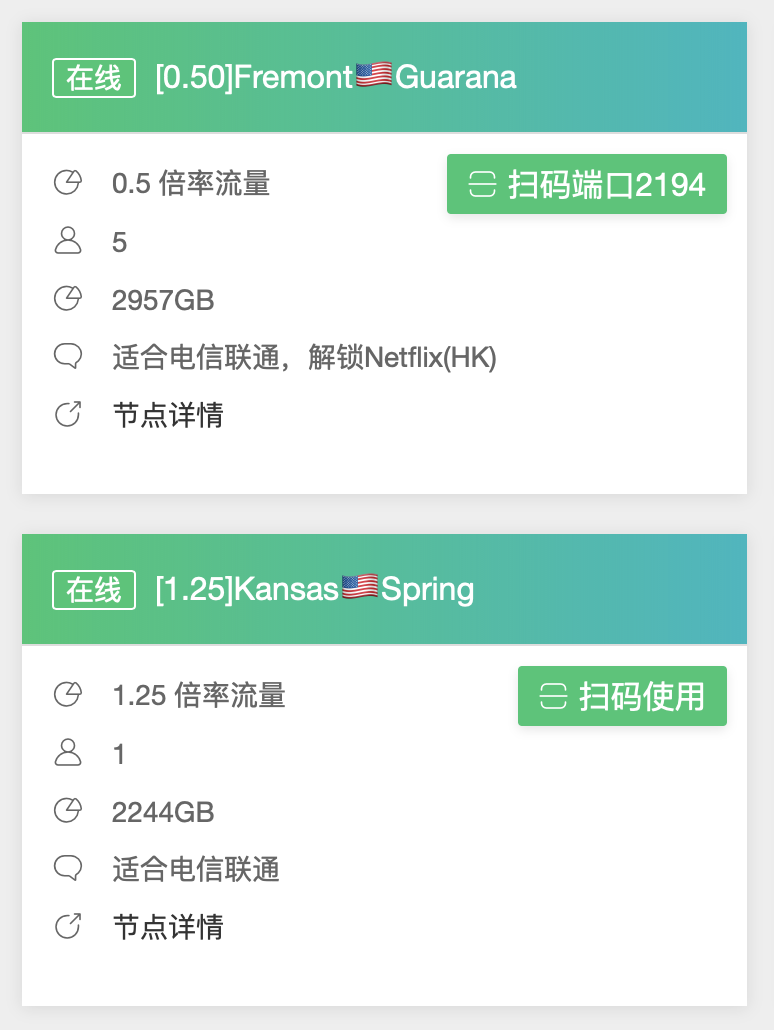Click the user count icon in Fremont card
Image resolution: width=774 pixels, height=1030 pixels.
pyautogui.click(x=67, y=241)
